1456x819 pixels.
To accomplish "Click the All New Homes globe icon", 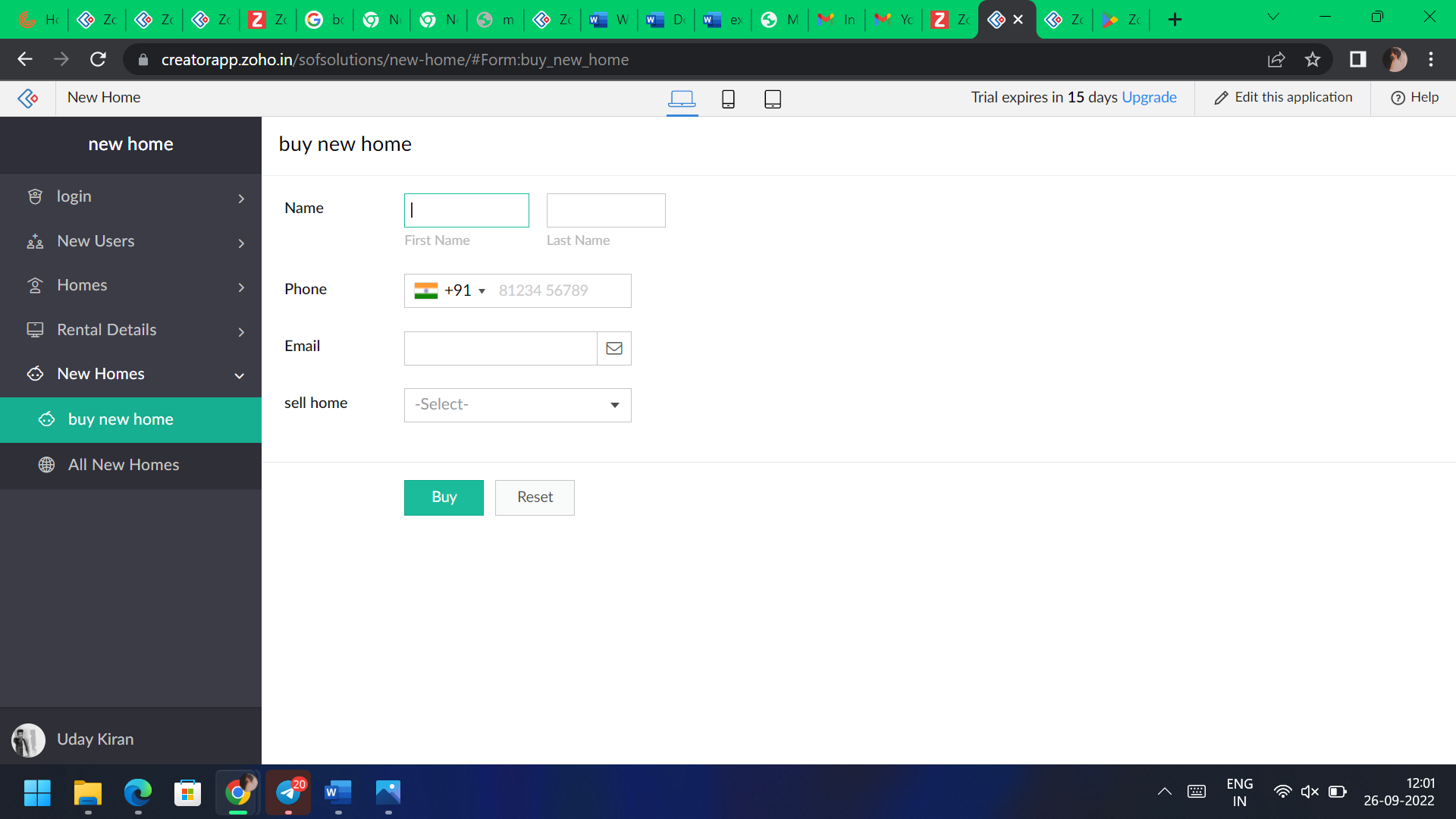I will 46,465.
